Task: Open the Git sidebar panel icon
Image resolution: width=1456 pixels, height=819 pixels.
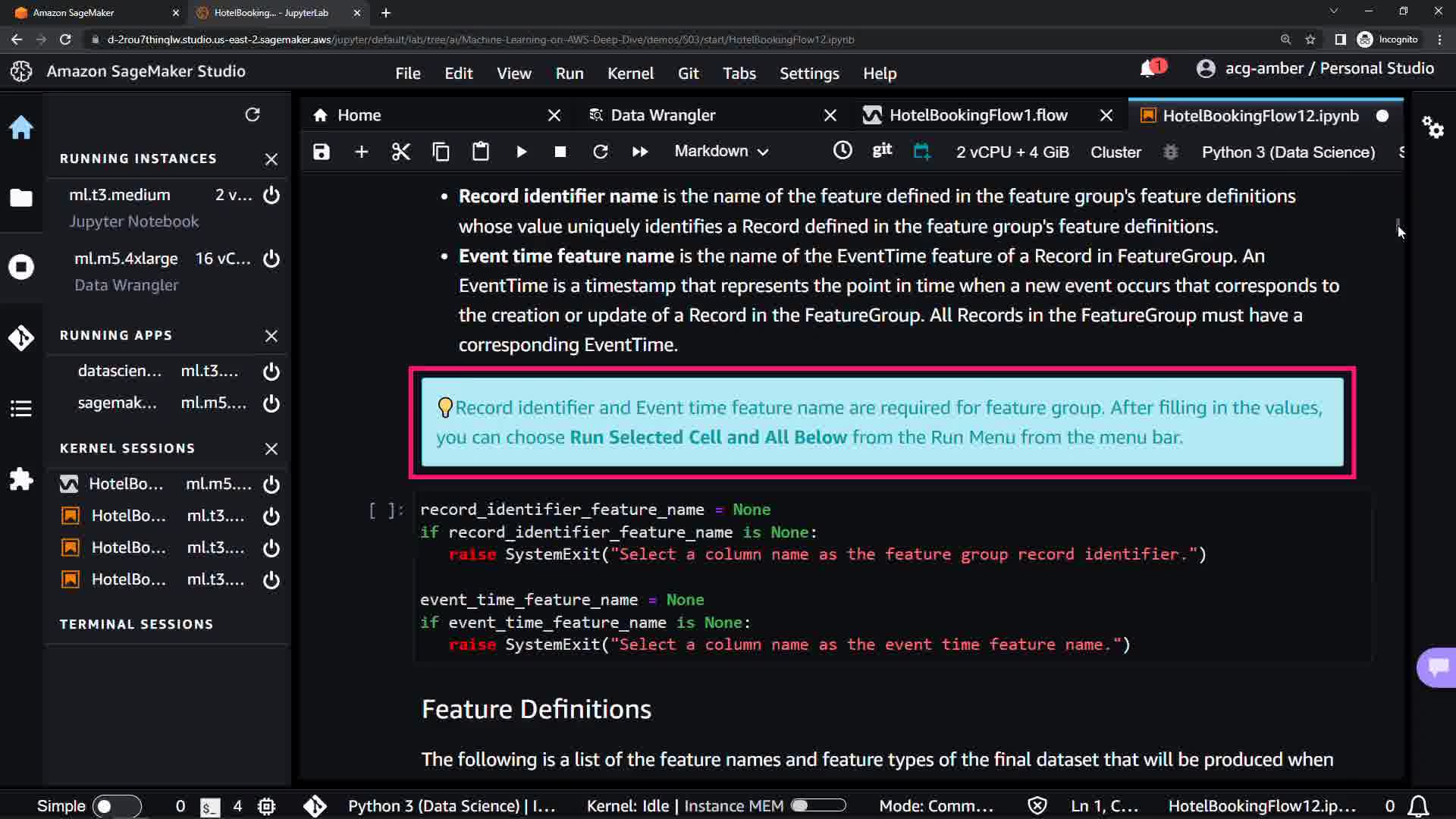Action: click(21, 337)
